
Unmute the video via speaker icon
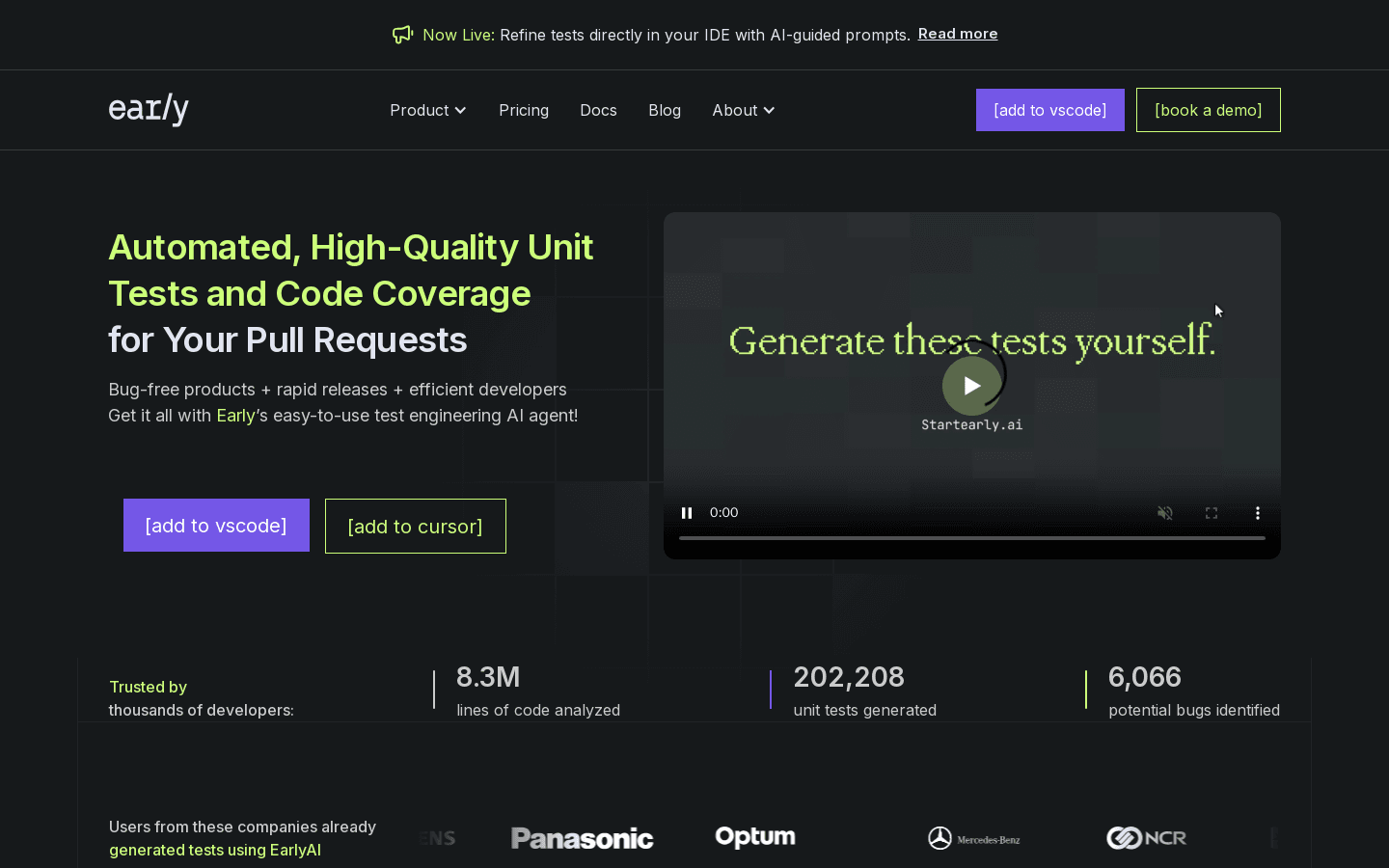pyautogui.click(x=1165, y=513)
